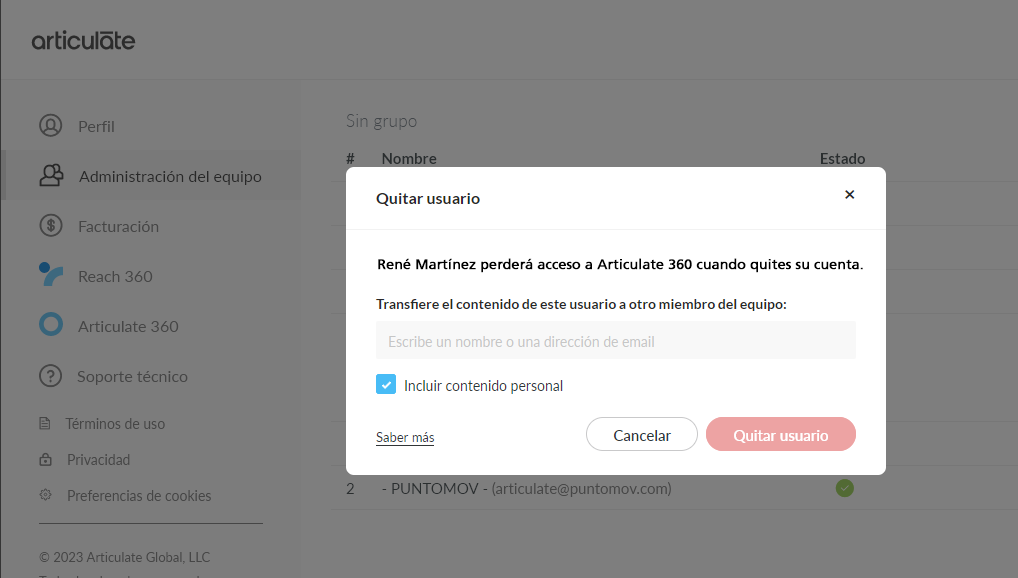
Task: Open Articulate 360 in sidebar
Action: 128,327
